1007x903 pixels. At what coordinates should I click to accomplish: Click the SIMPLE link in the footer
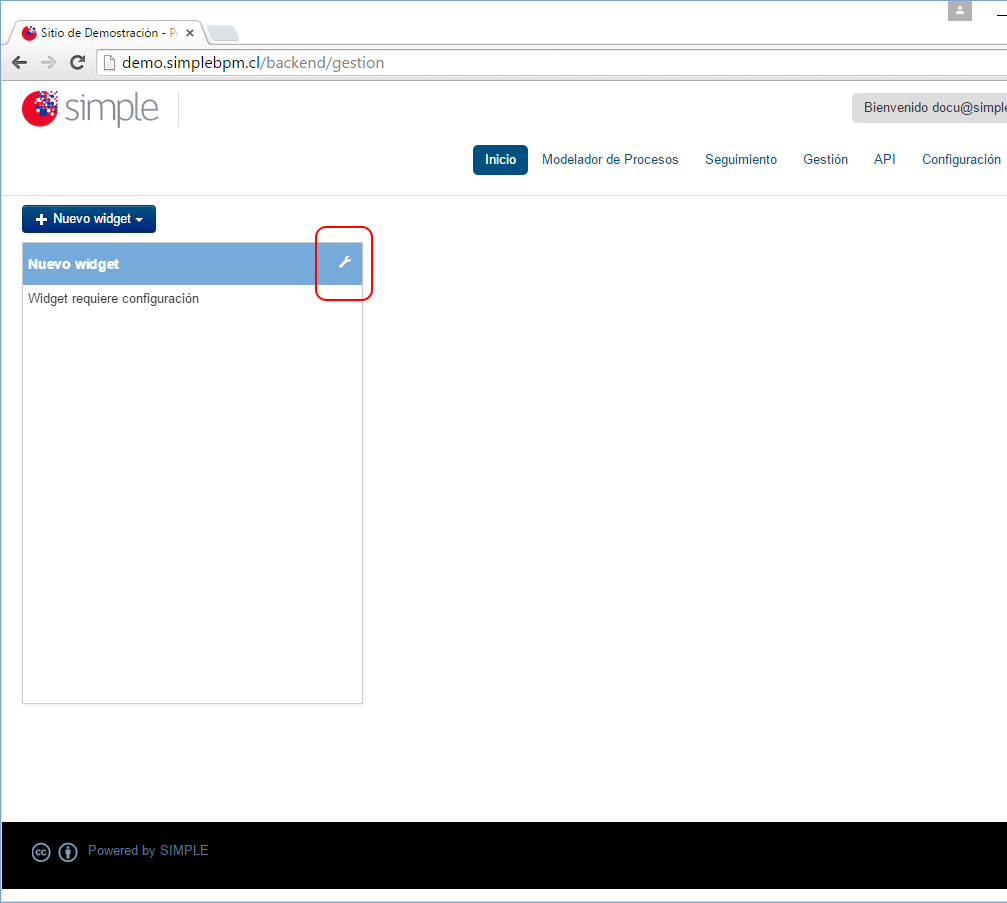pyautogui.click(x=184, y=850)
